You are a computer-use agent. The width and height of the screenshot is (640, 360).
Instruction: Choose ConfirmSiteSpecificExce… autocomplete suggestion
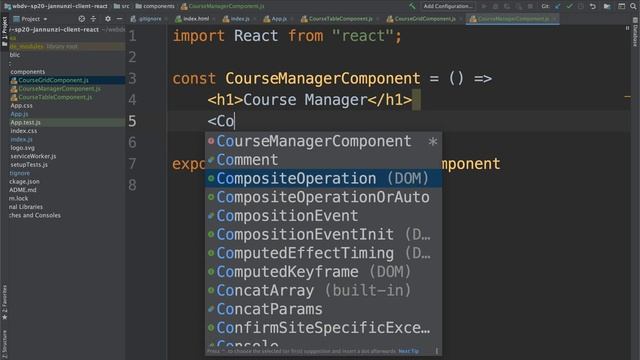[x=323, y=328]
